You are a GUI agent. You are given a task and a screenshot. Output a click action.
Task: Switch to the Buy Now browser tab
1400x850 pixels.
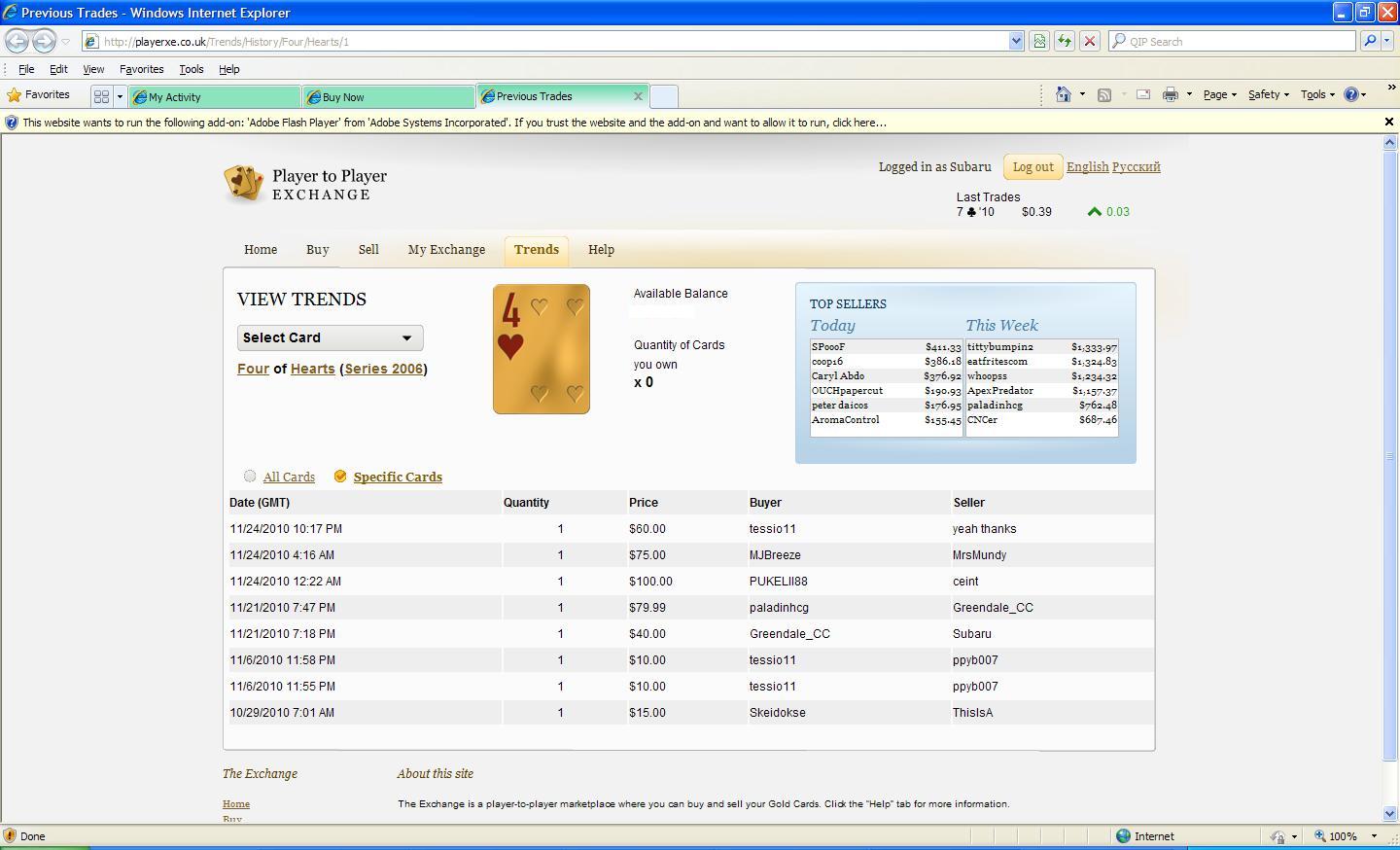tap(388, 96)
